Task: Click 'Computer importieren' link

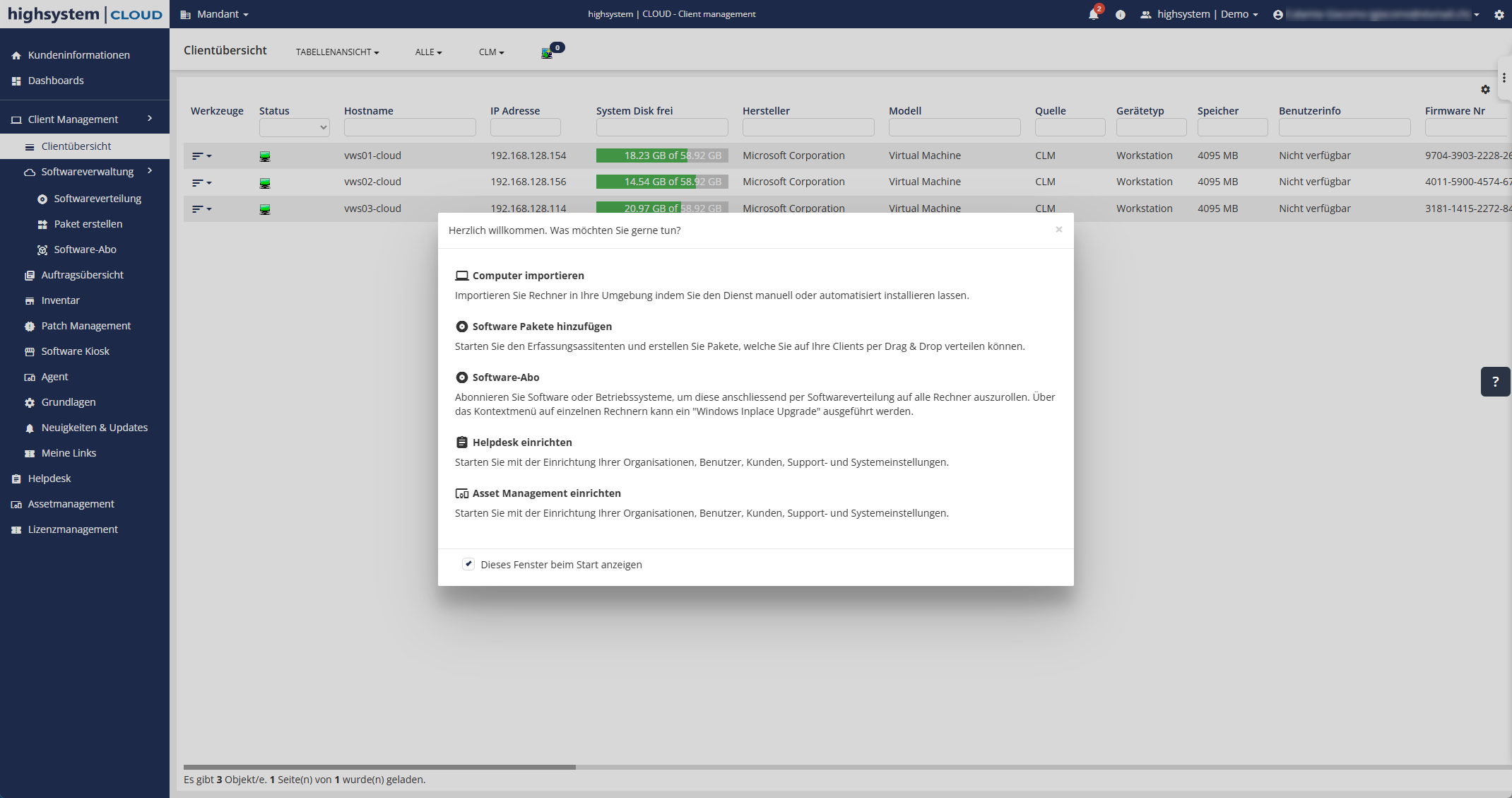Action: click(528, 276)
